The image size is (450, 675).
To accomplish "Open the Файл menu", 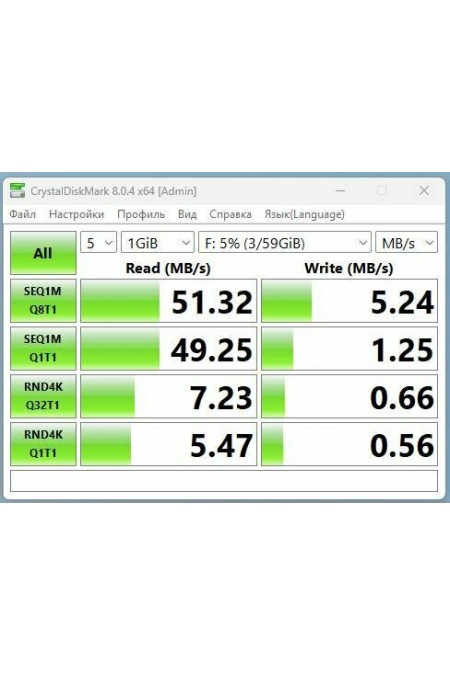I will click(23, 214).
